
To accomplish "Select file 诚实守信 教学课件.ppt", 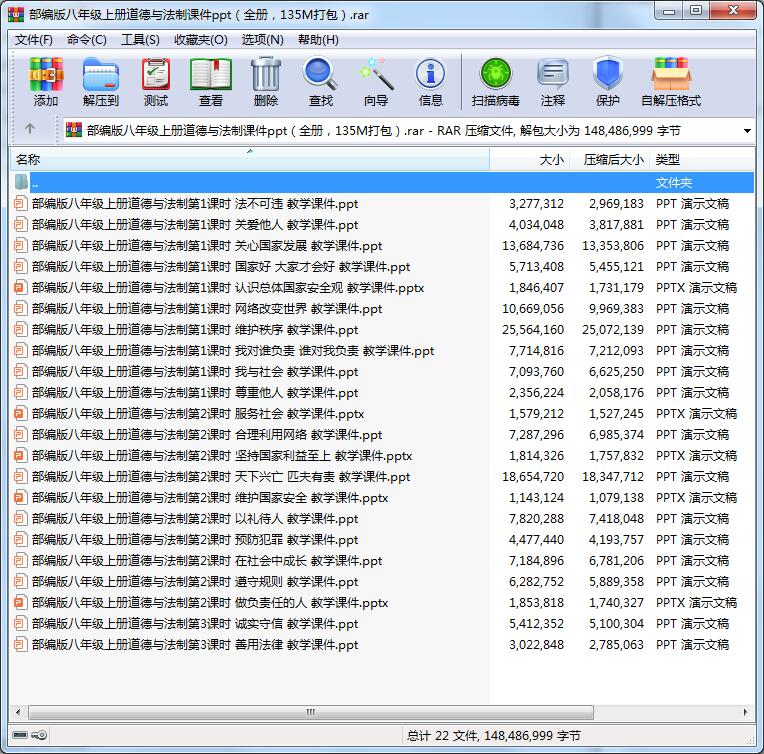I will coord(195,623).
